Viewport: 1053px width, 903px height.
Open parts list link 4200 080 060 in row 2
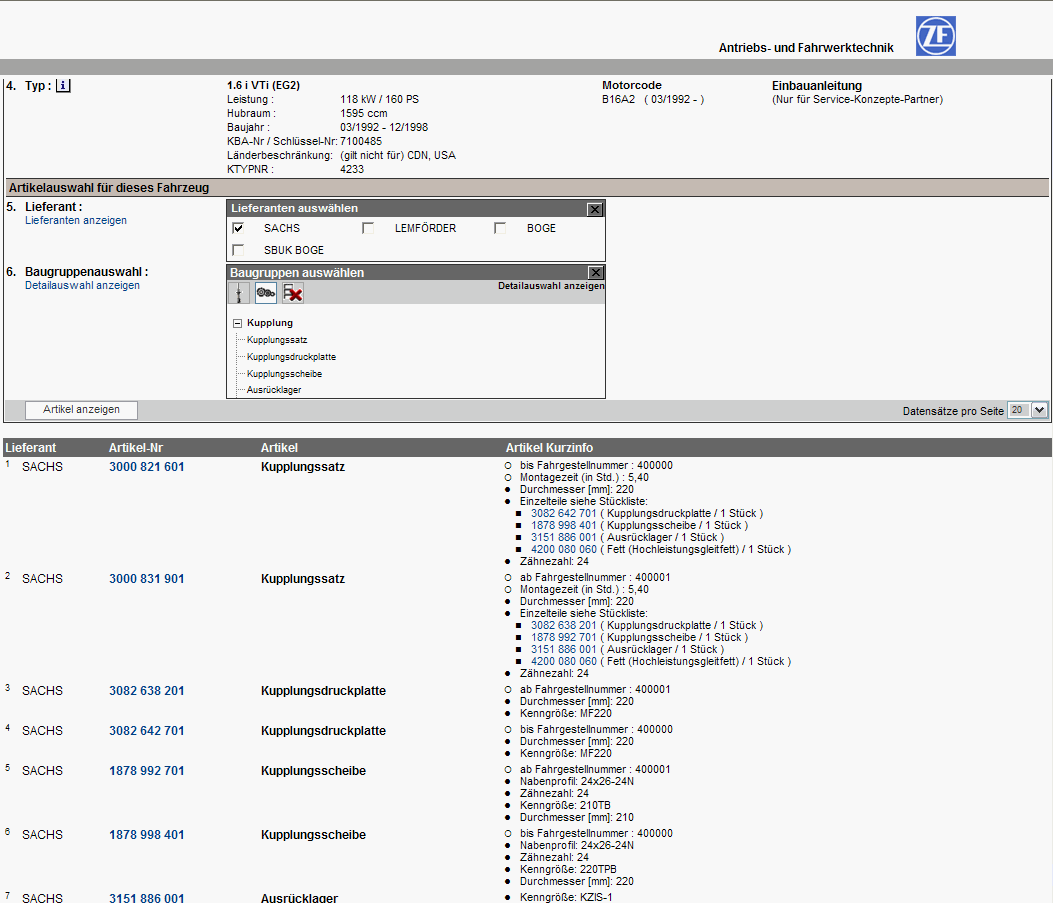(x=563, y=662)
